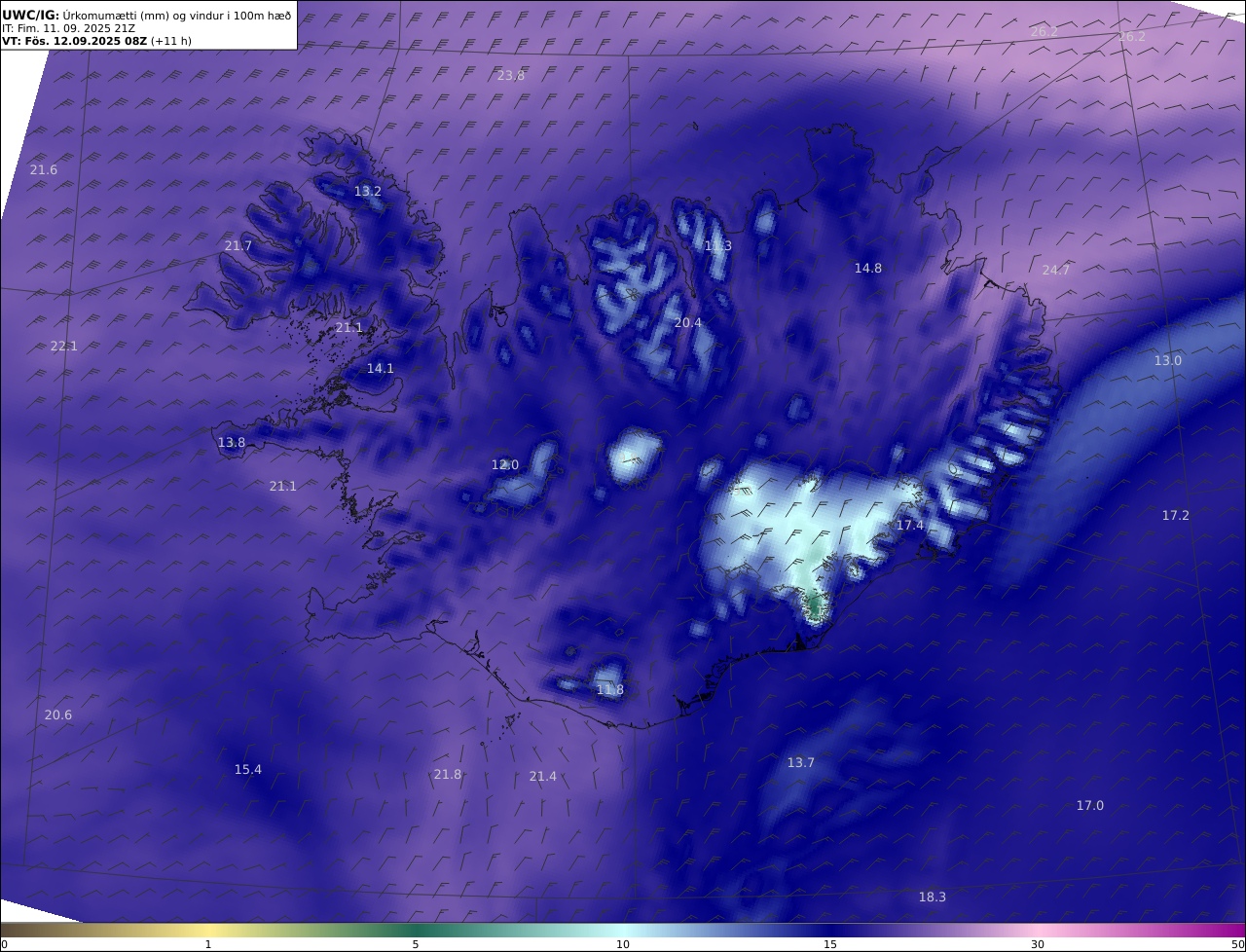This screenshot has width=1246, height=952.
Task: Click the 12.0 value label
Action: coord(505,465)
